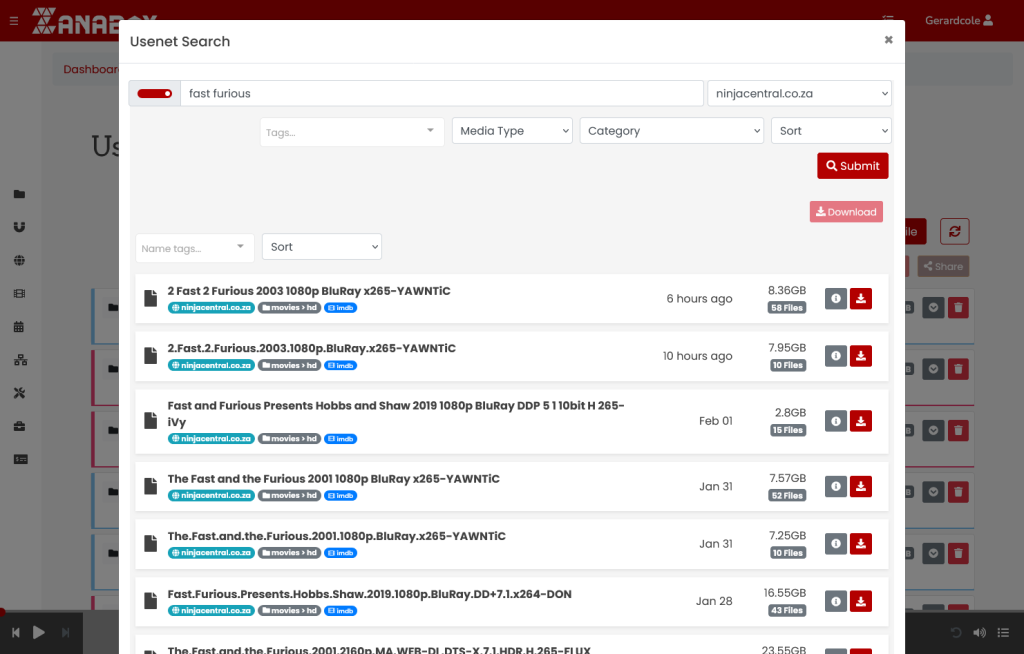Click the red player progress handle

coord(2,612)
